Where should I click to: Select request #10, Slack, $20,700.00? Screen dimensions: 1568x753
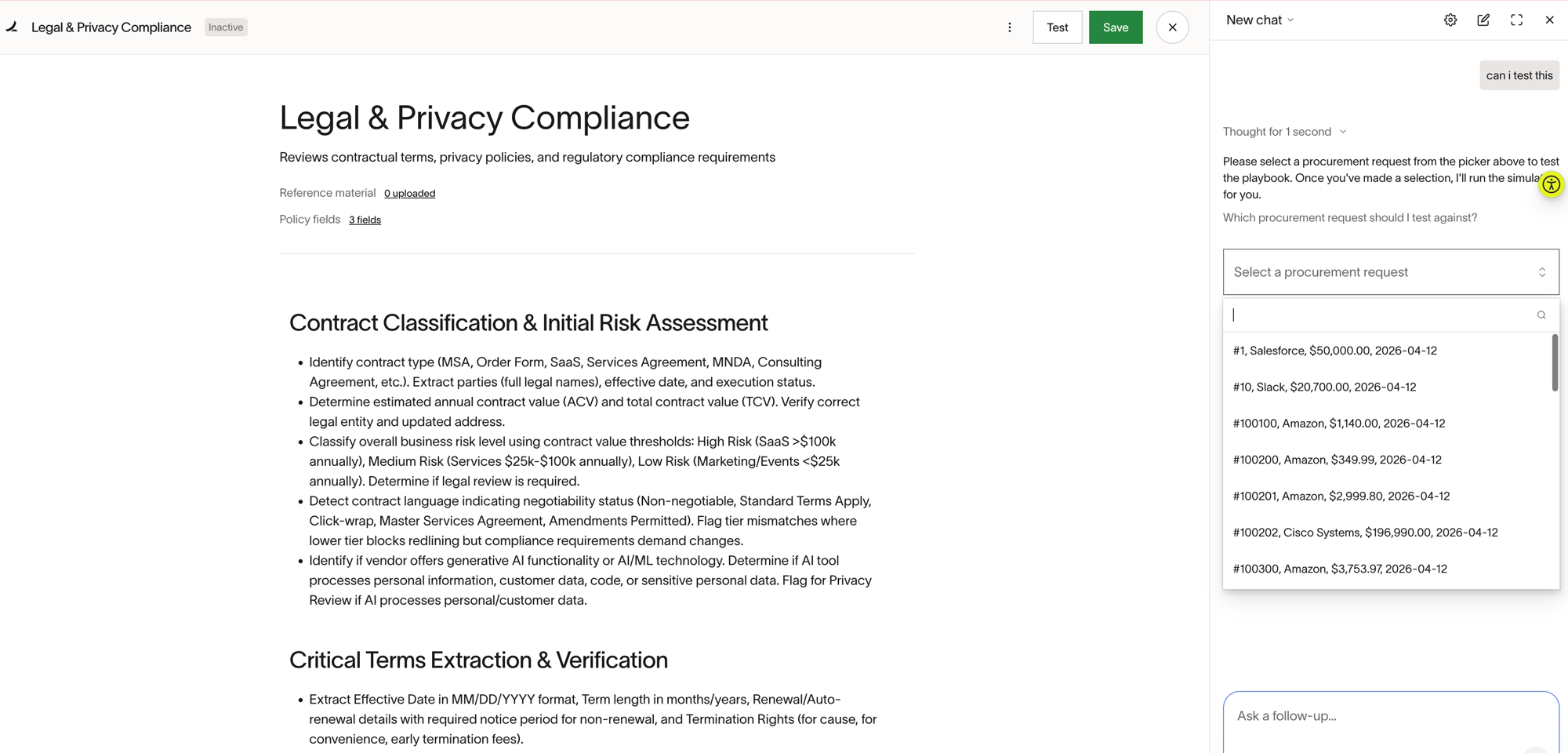(x=1387, y=387)
